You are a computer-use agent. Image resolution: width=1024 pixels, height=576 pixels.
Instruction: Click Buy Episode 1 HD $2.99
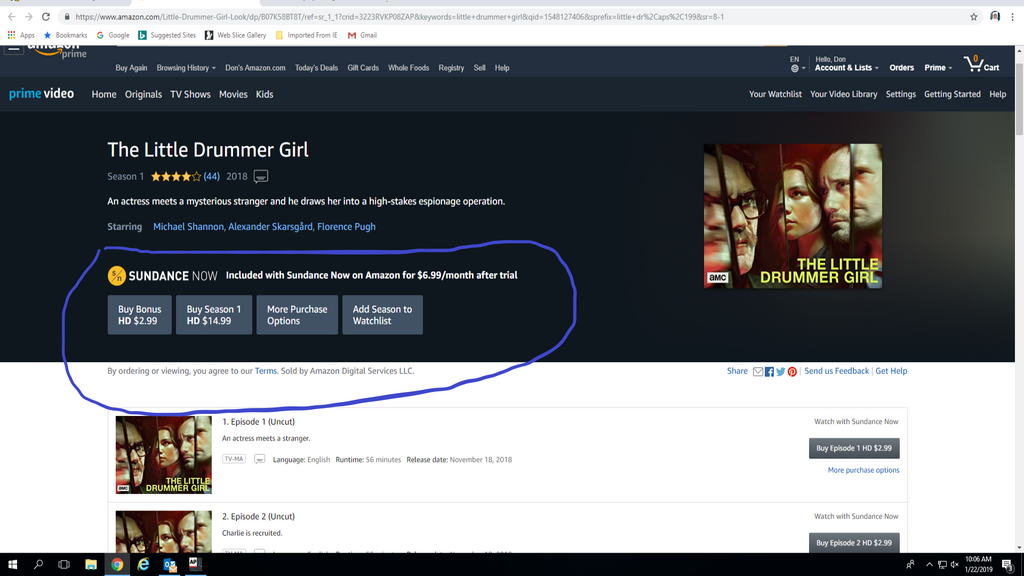(x=854, y=448)
